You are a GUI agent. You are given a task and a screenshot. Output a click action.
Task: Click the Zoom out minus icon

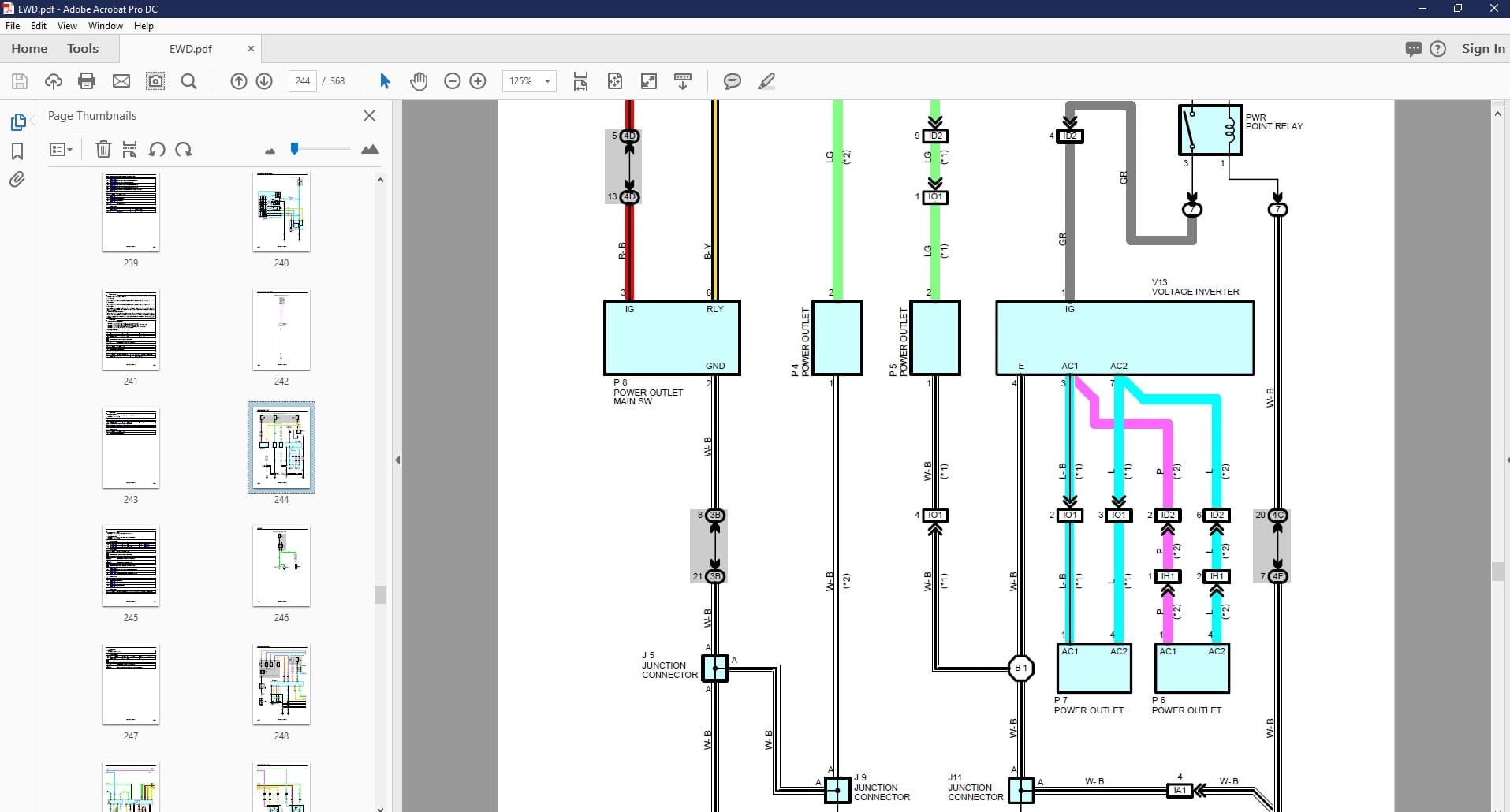(452, 81)
